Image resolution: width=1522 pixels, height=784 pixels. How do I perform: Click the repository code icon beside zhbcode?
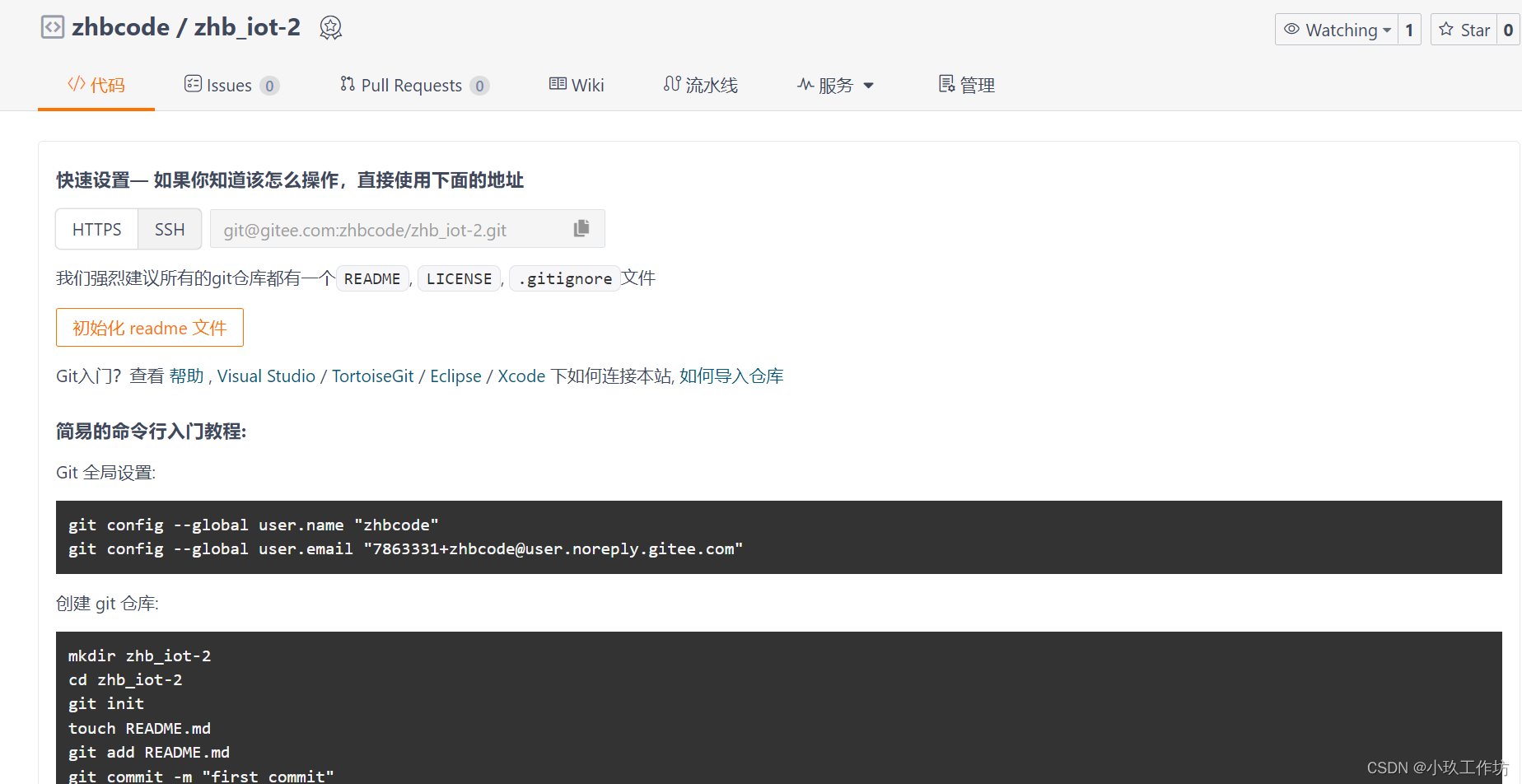coord(52,26)
